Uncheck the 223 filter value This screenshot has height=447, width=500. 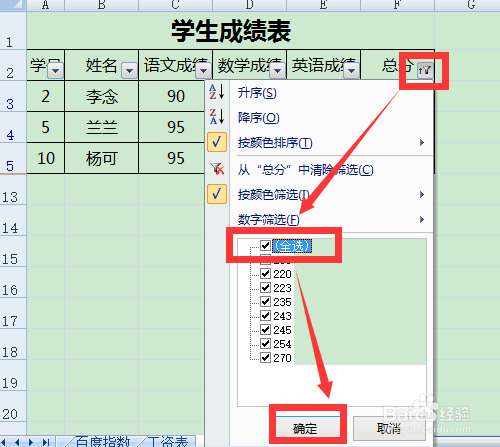click(265, 288)
